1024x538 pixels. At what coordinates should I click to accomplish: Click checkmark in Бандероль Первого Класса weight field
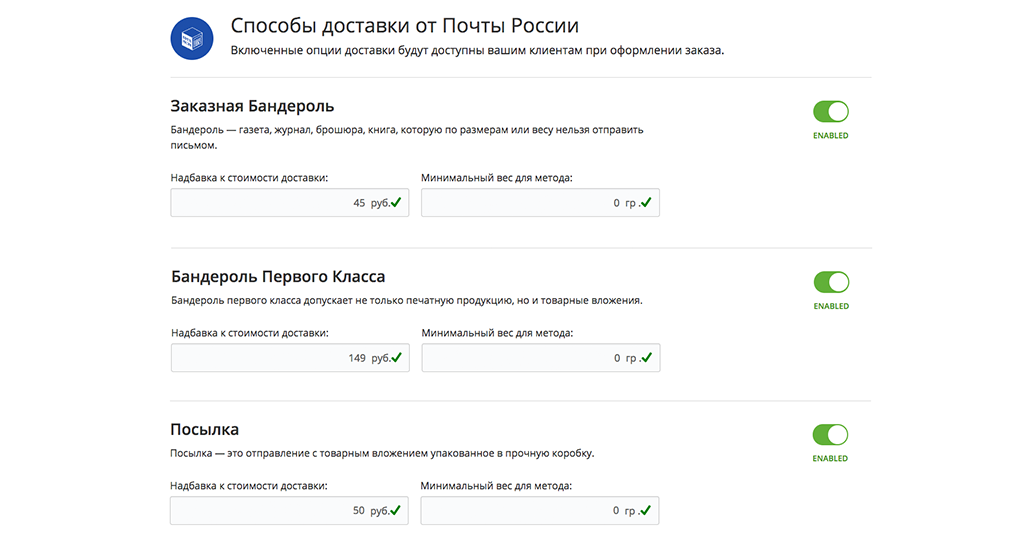point(647,357)
